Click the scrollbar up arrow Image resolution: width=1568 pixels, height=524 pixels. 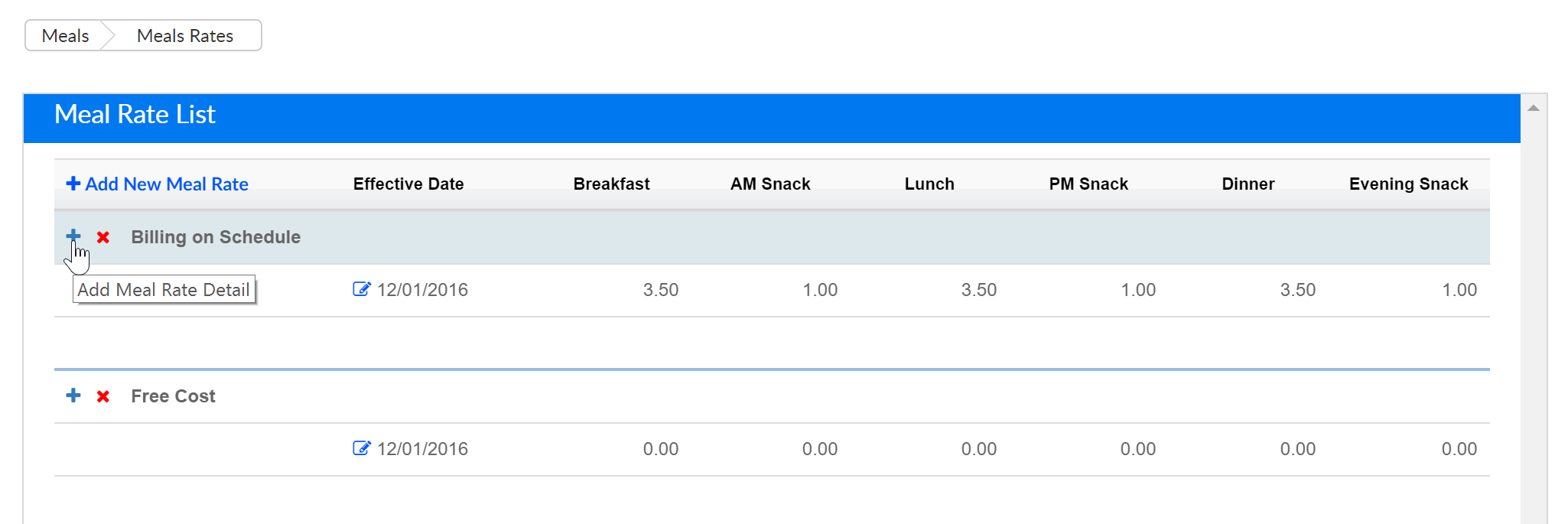(x=1533, y=109)
